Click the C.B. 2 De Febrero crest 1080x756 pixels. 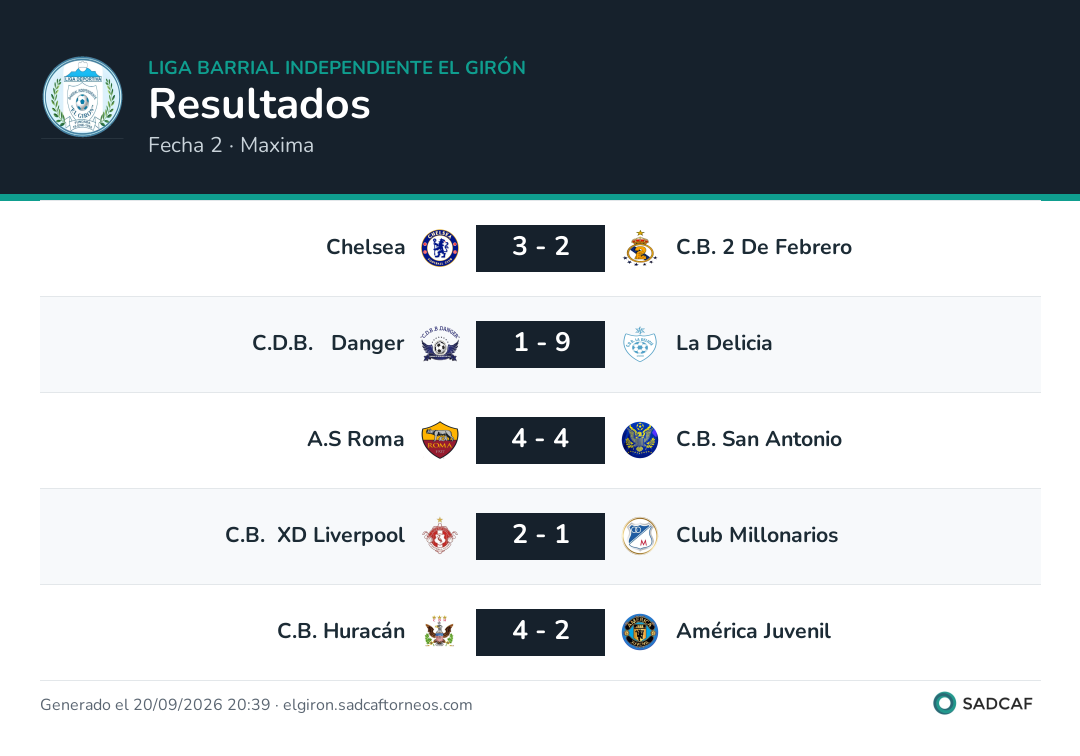tap(640, 248)
